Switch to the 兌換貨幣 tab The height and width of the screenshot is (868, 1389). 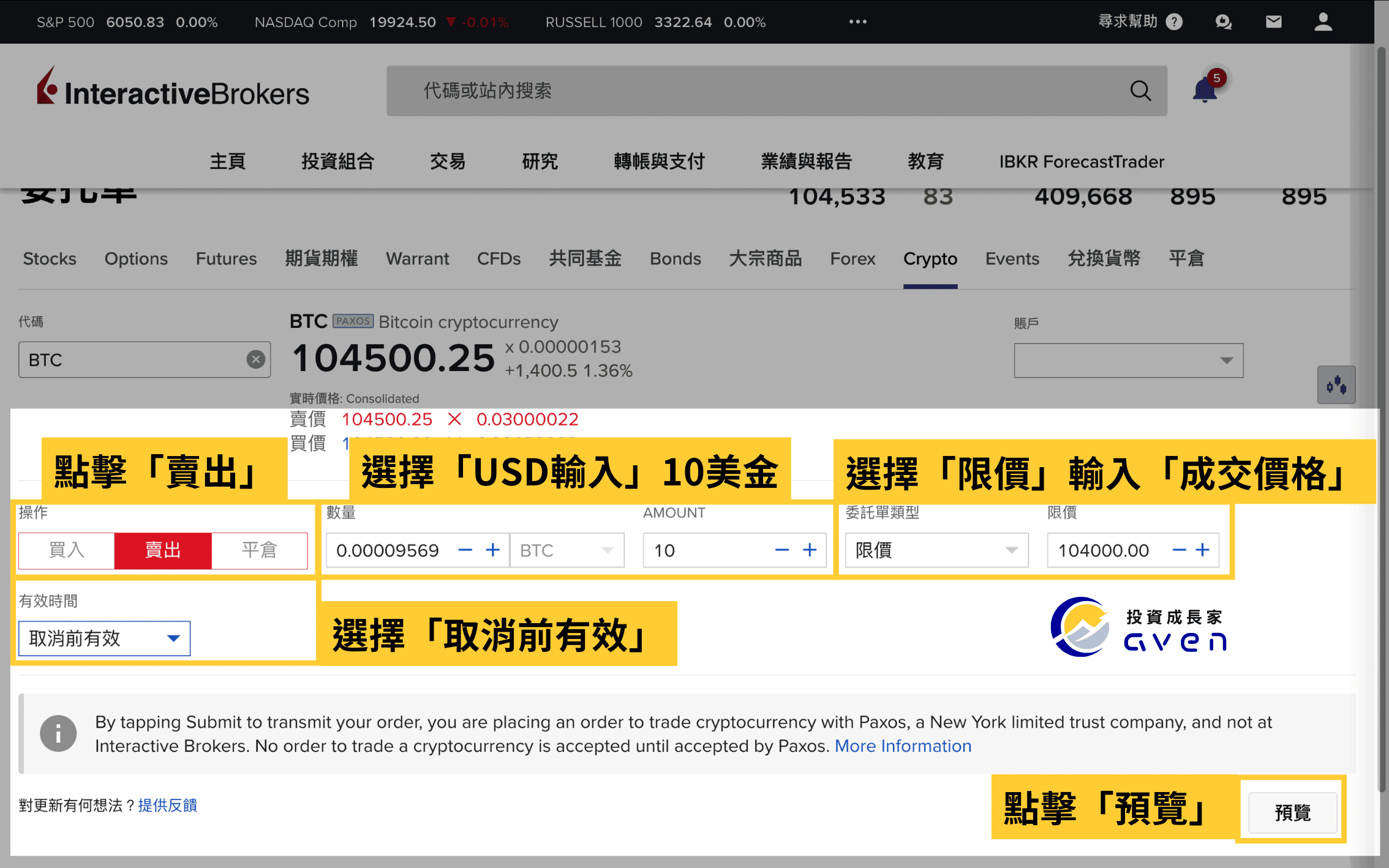pyautogui.click(x=1104, y=258)
